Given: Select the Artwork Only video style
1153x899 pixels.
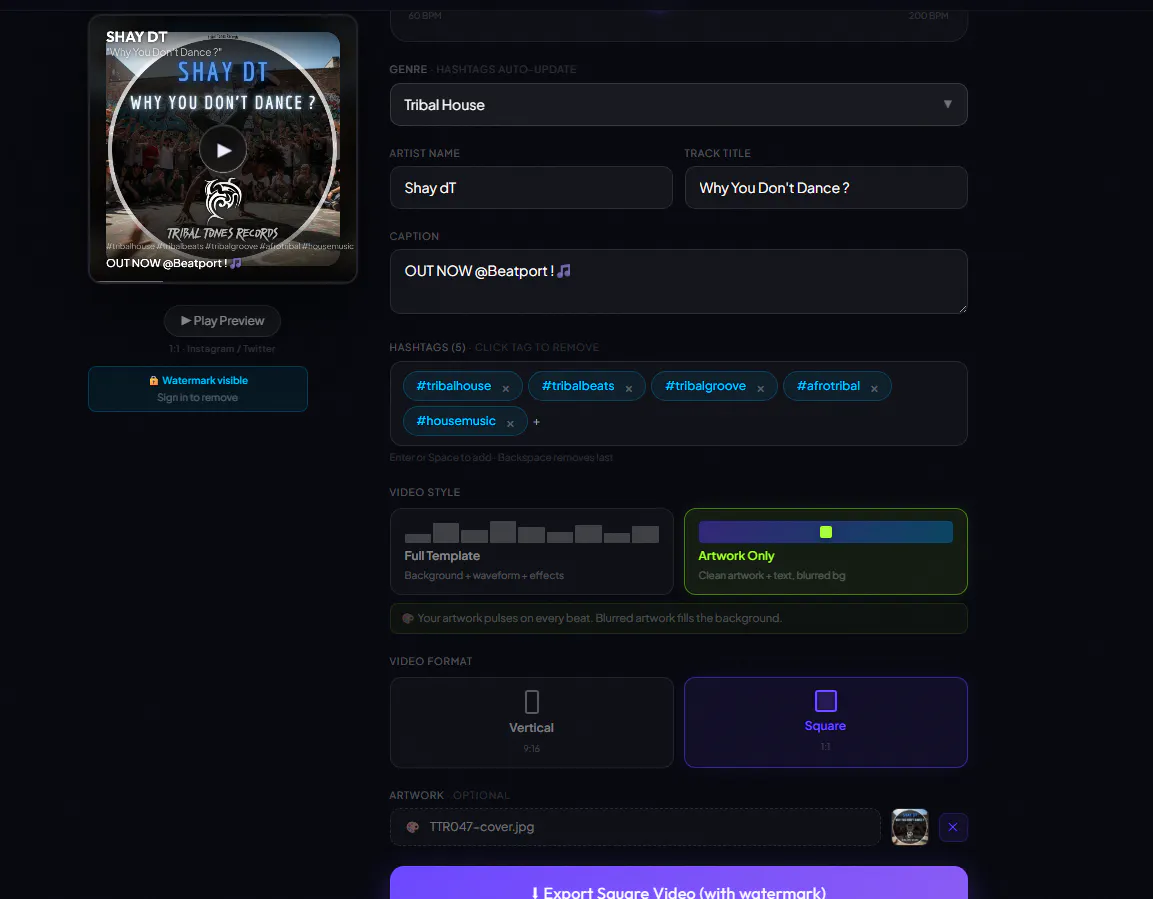Looking at the screenshot, I should point(826,551).
